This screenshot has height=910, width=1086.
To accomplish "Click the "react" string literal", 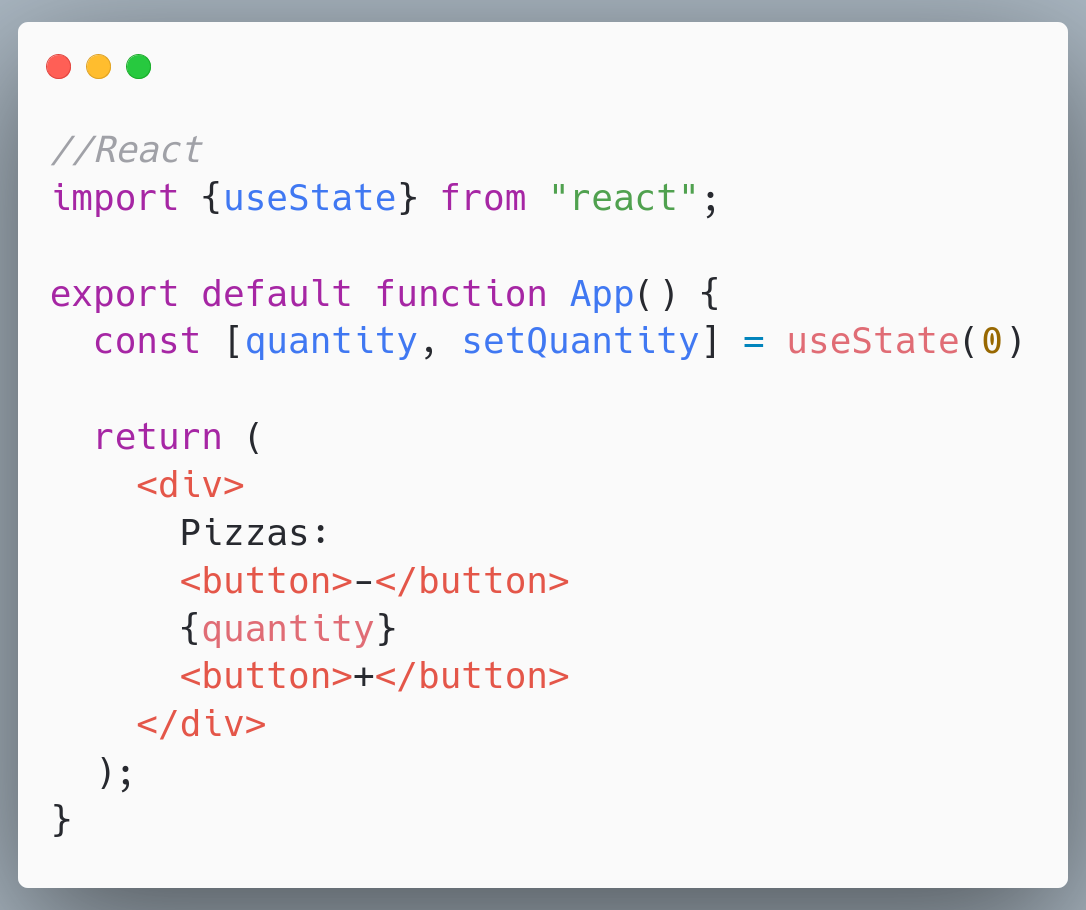I will click(x=623, y=198).
